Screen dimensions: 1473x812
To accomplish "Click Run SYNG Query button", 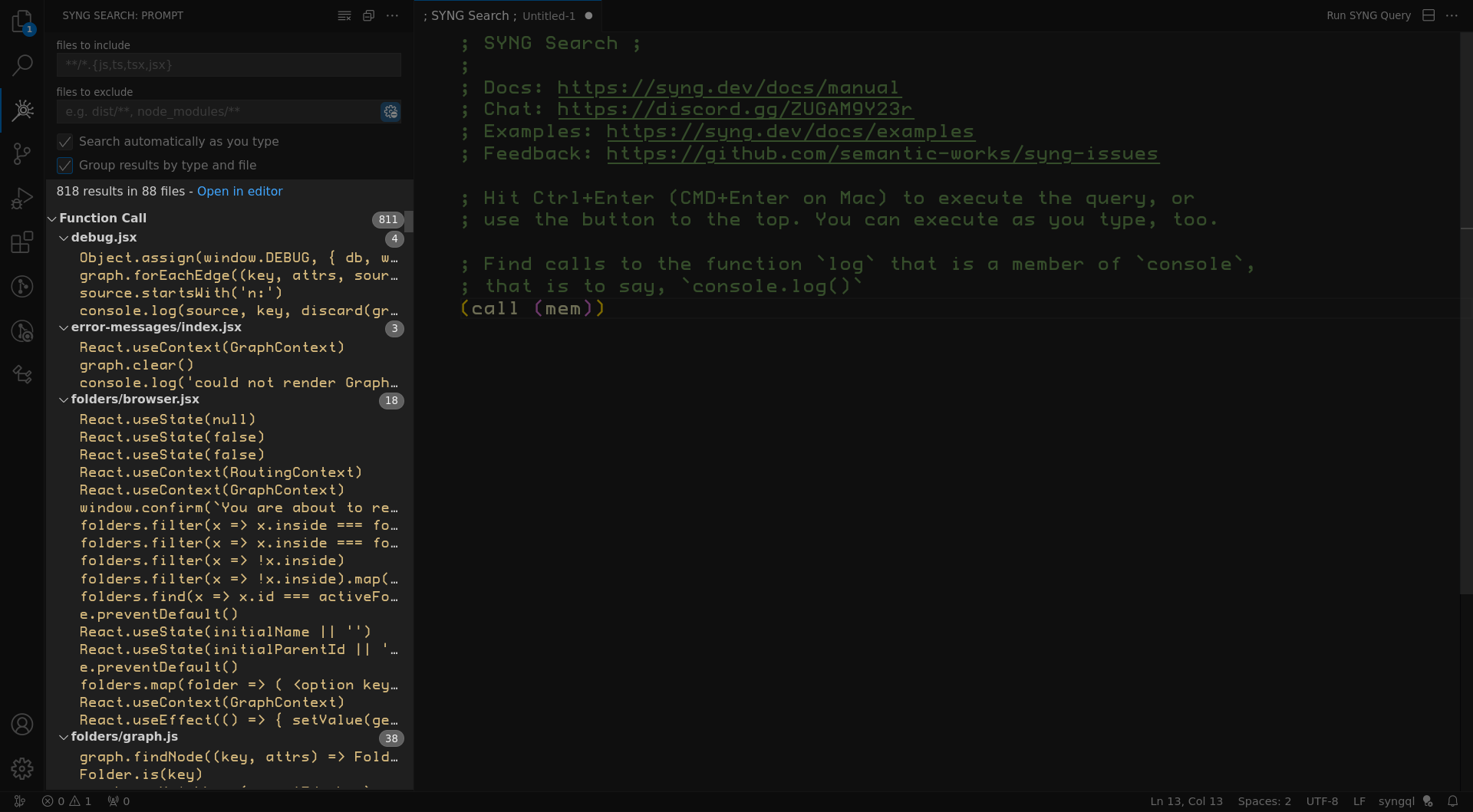I will (x=1368, y=15).
